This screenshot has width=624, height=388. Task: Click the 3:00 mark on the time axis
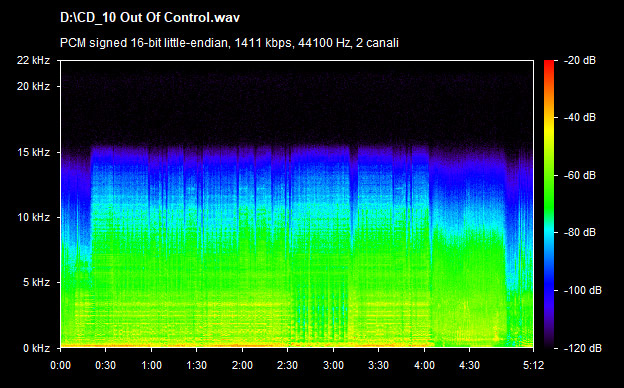(333, 365)
